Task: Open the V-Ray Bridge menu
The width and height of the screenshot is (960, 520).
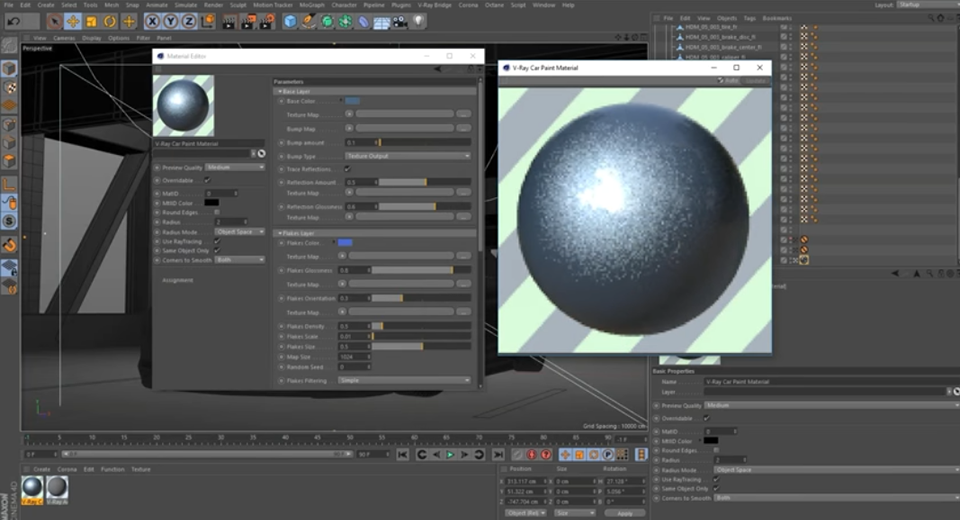Action: (434, 5)
